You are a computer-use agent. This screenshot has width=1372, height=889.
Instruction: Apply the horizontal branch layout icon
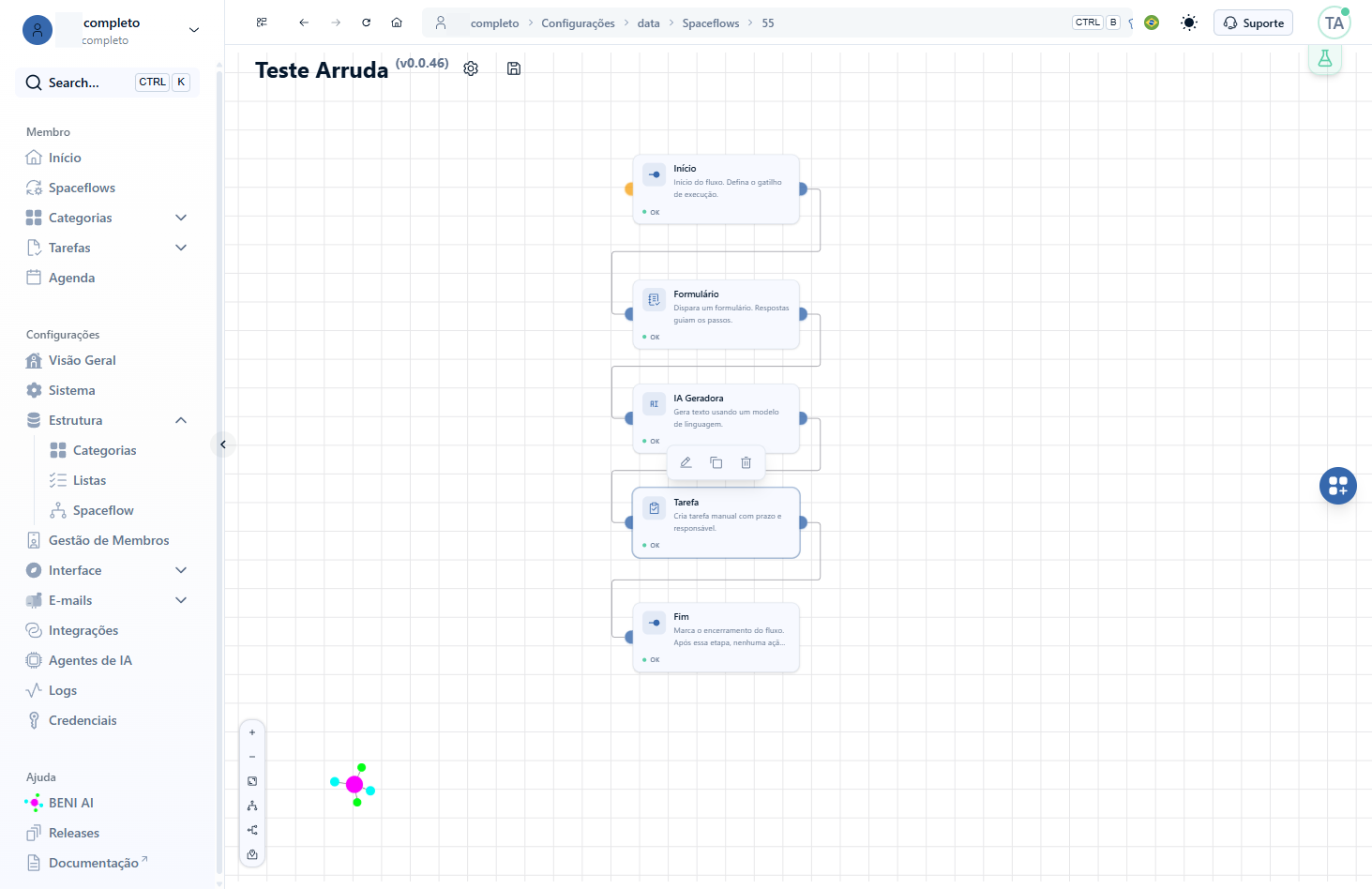pyautogui.click(x=252, y=830)
